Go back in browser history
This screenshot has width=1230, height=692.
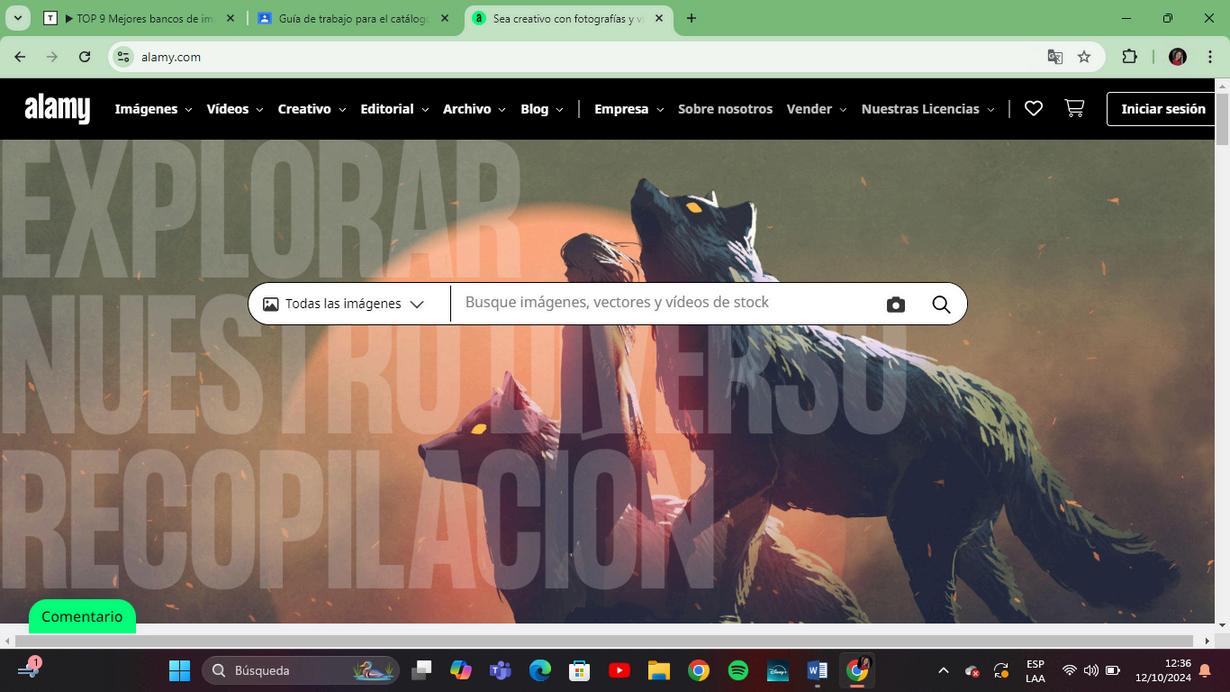(20, 57)
